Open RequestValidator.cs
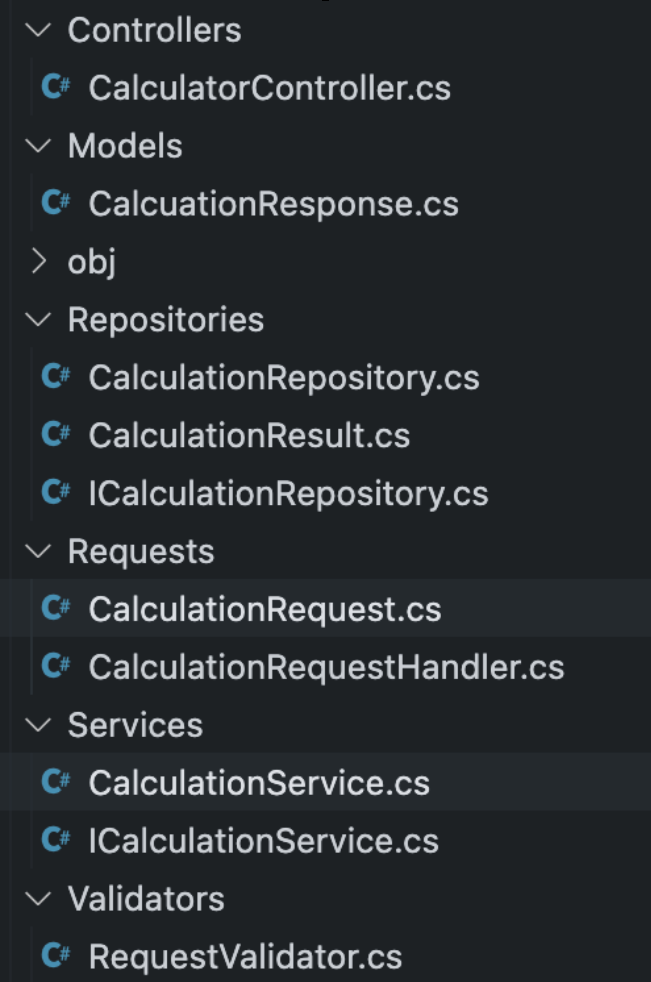 click(x=244, y=956)
